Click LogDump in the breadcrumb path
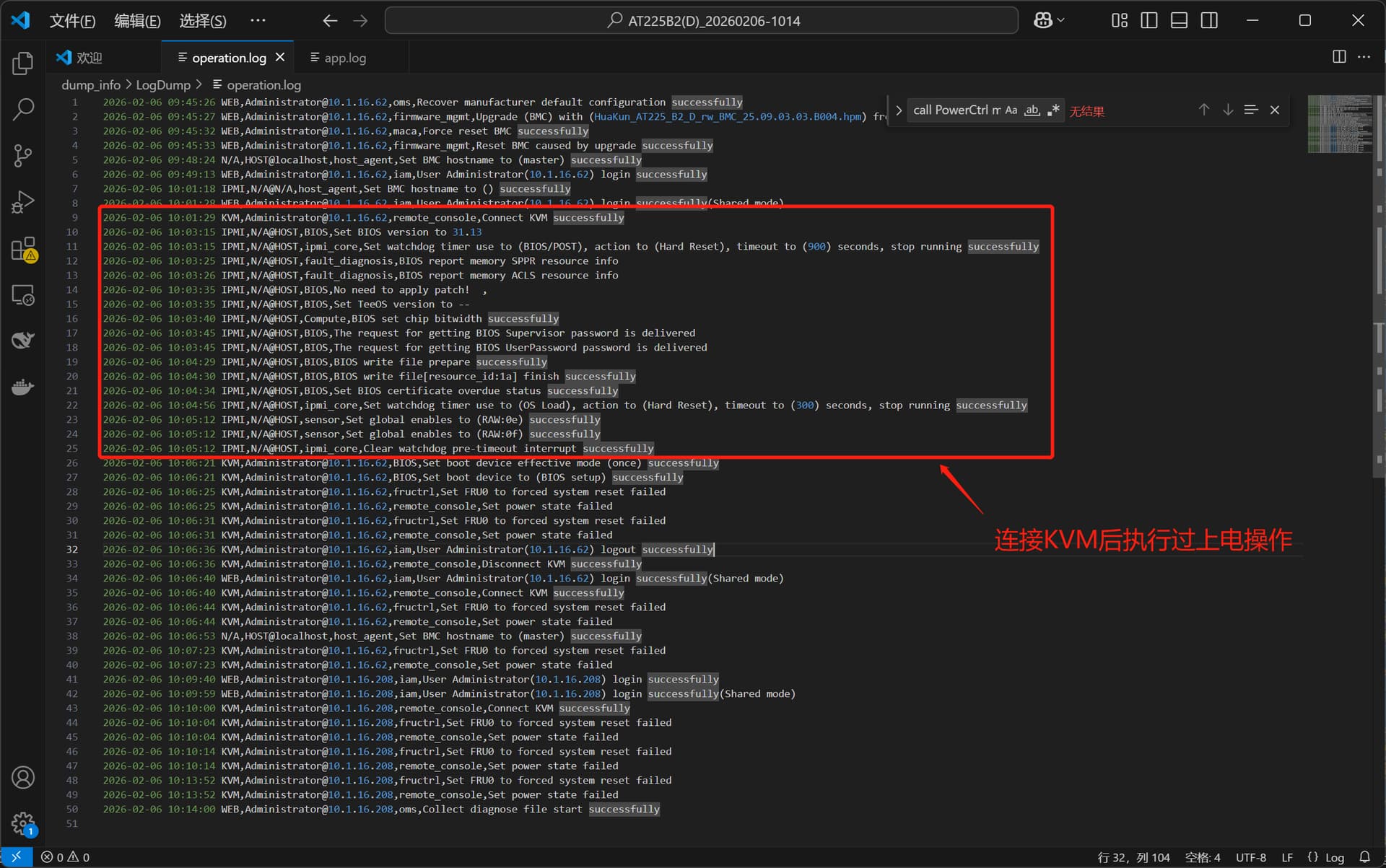This screenshot has height=868, width=1386. tap(163, 85)
